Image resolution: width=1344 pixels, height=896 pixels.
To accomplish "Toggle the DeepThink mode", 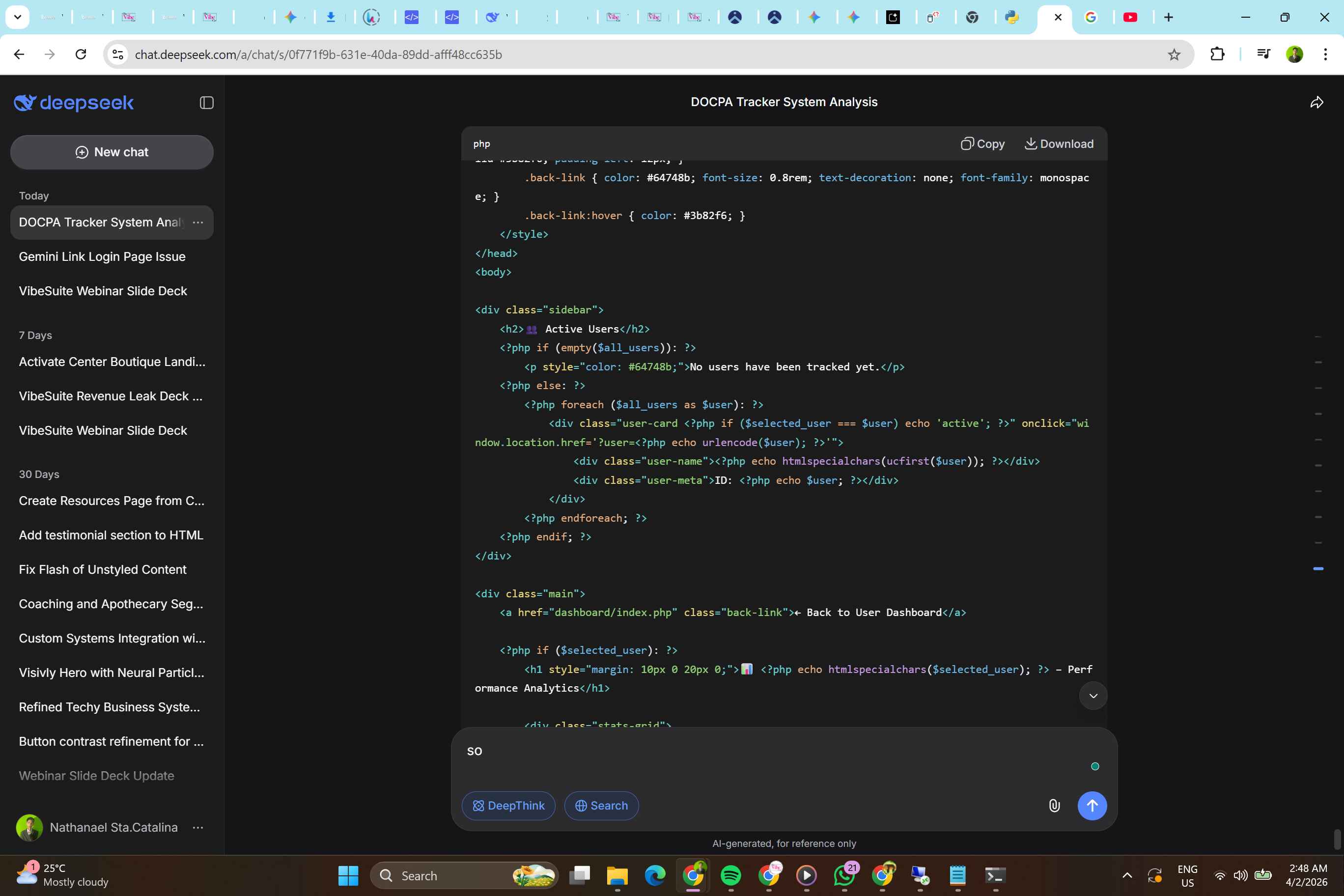I will tap(508, 806).
